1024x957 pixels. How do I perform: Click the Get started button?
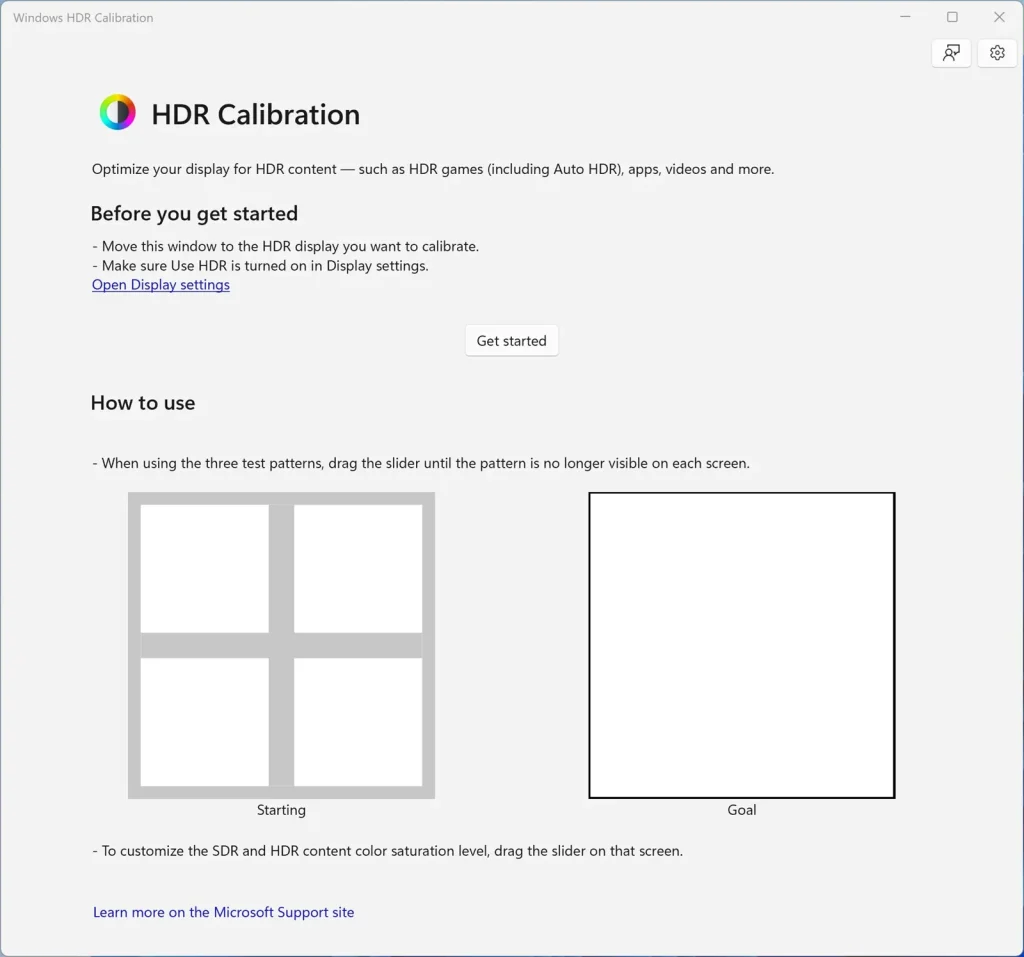[x=511, y=340]
